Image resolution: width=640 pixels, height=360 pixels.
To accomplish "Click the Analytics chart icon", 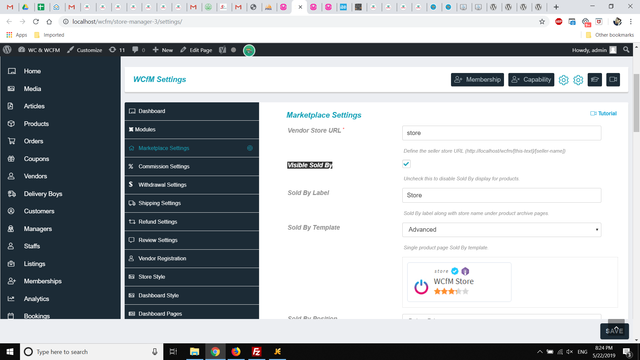I will pyautogui.click(x=11, y=299).
